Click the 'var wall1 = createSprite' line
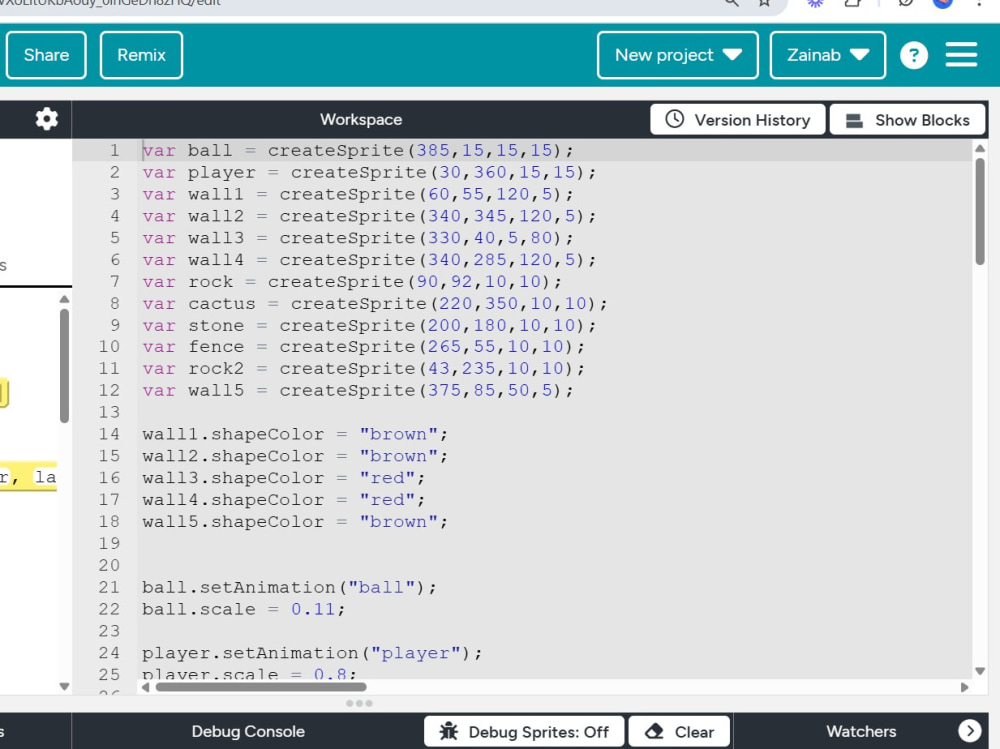This screenshot has width=1000, height=749. tap(358, 194)
